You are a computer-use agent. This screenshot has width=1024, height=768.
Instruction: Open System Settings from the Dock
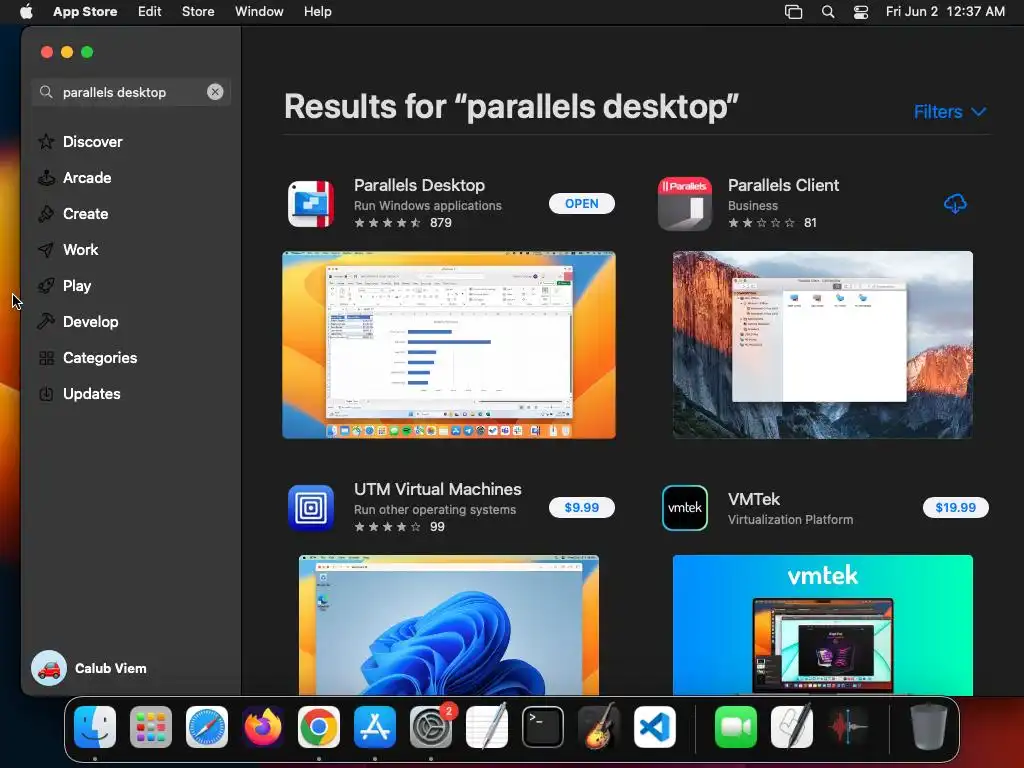(x=431, y=727)
